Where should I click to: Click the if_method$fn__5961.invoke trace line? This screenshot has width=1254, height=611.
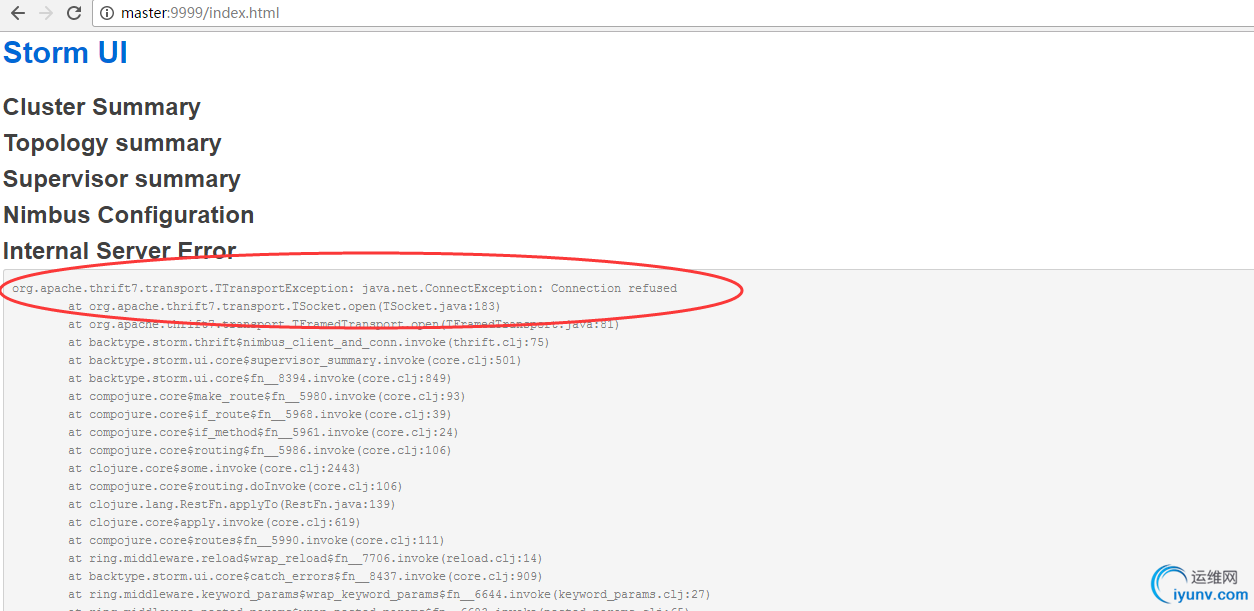coord(263,432)
